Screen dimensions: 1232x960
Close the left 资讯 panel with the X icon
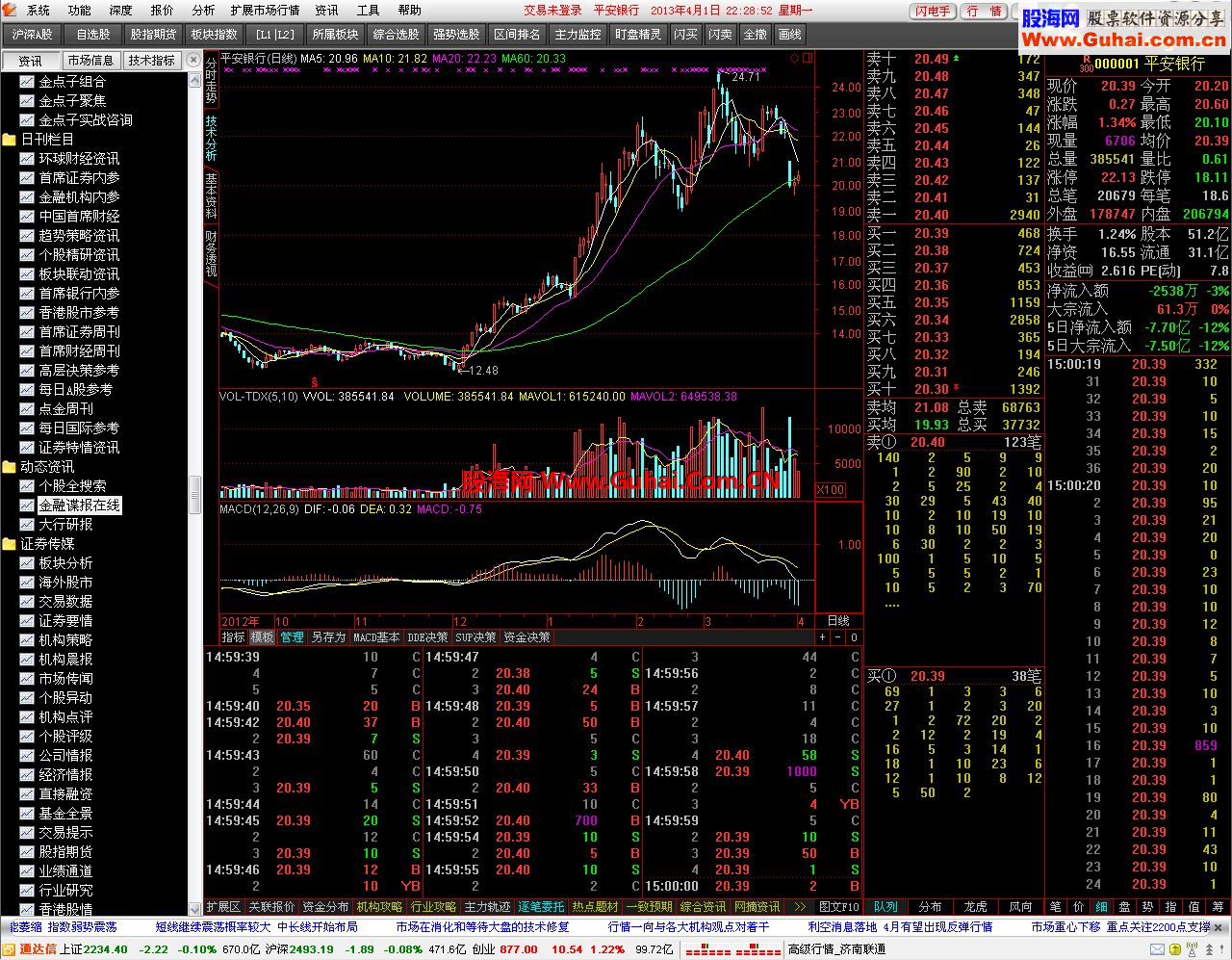point(194,60)
